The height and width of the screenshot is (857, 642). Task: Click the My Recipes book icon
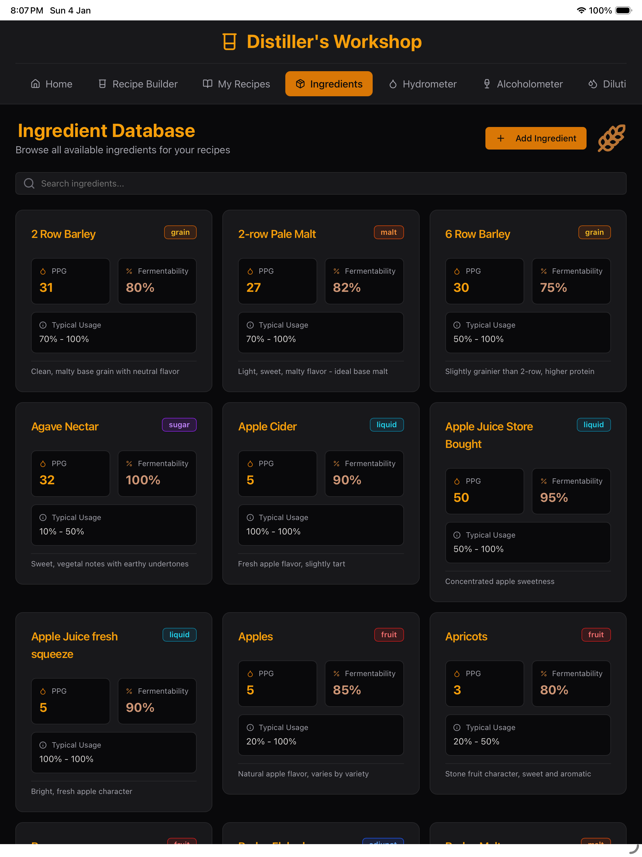click(x=208, y=84)
